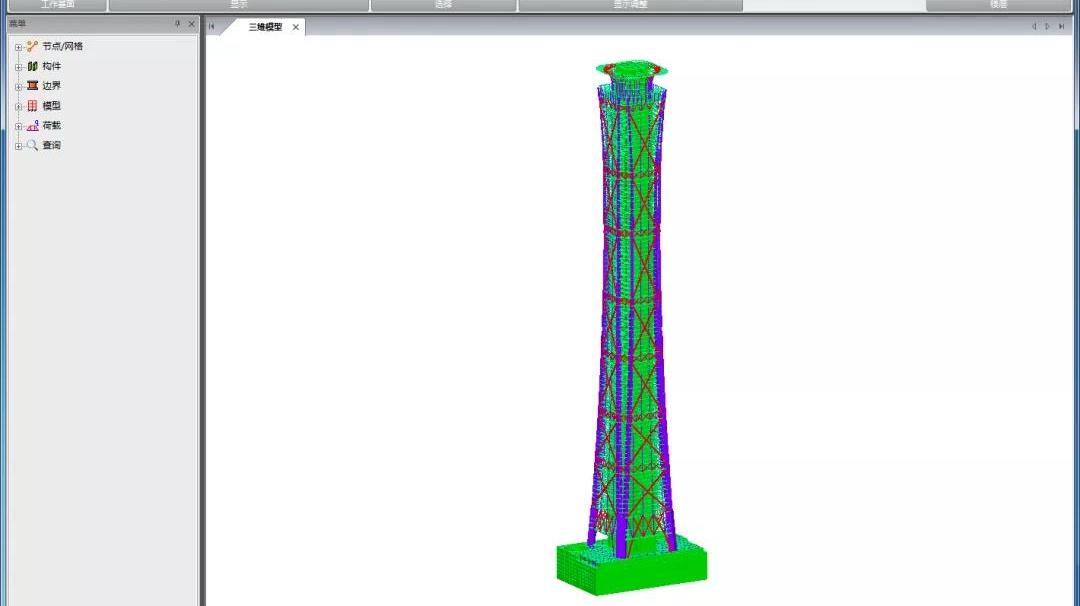Image resolution: width=1080 pixels, height=606 pixels.
Task: Expand the 边界 tree node
Action: (19, 87)
